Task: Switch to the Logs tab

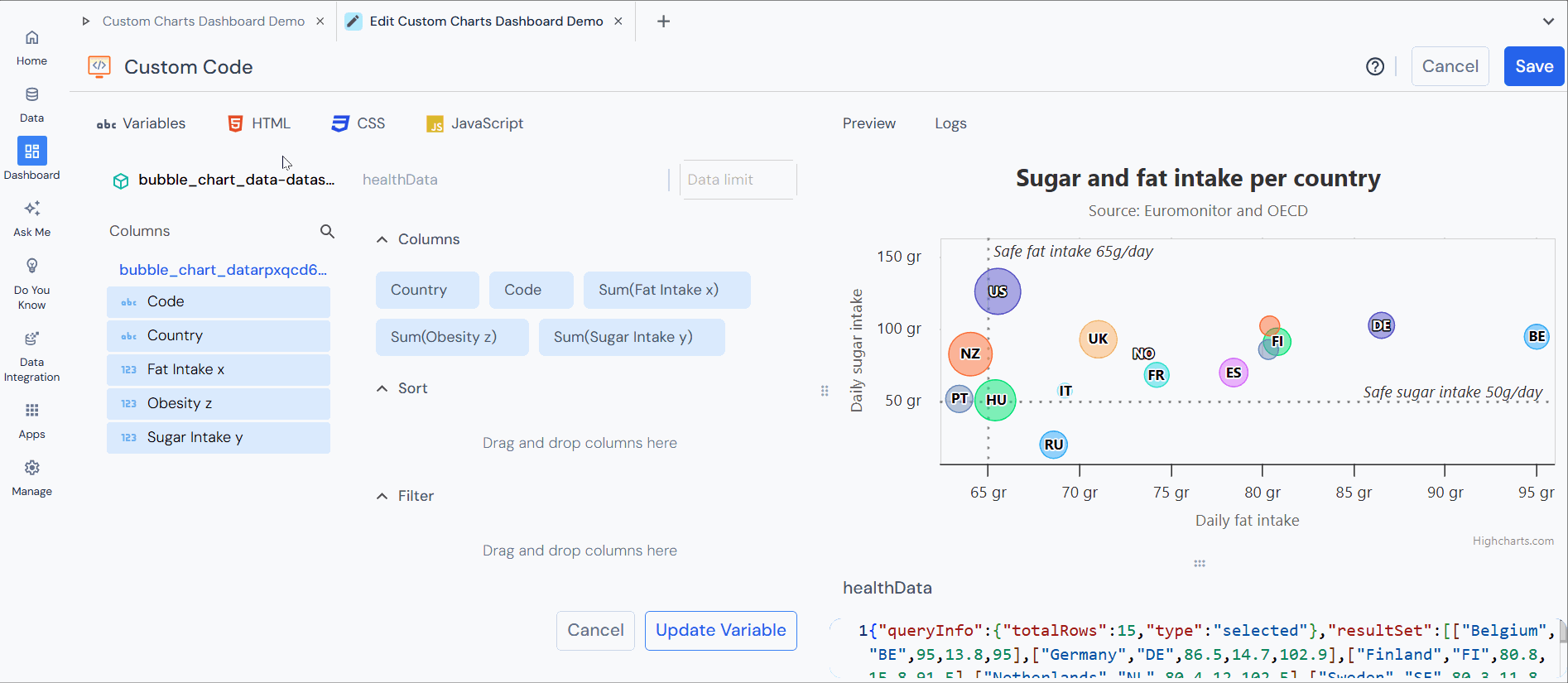Action: (x=950, y=123)
